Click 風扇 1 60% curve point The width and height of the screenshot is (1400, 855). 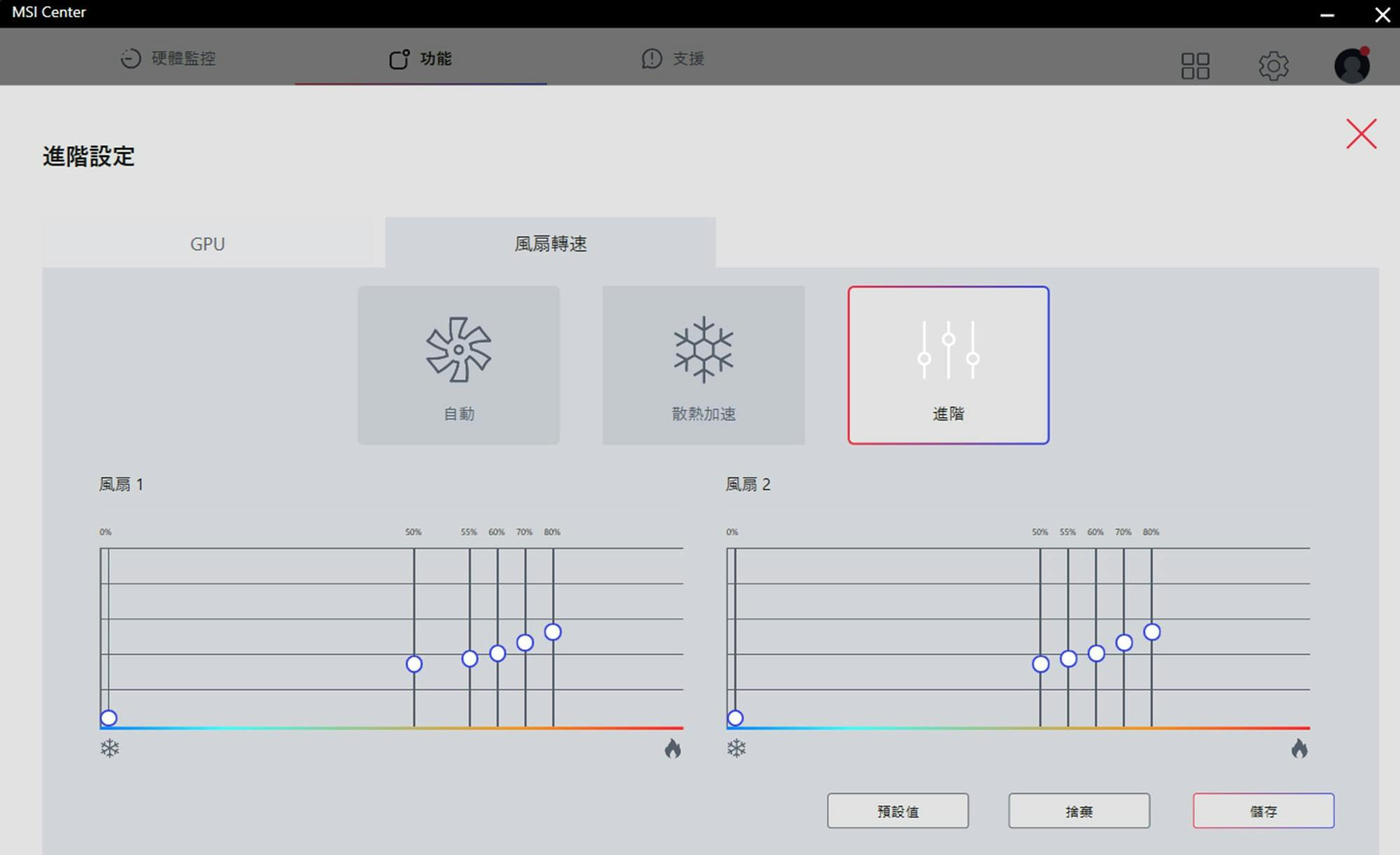click(x=498, y=653)
